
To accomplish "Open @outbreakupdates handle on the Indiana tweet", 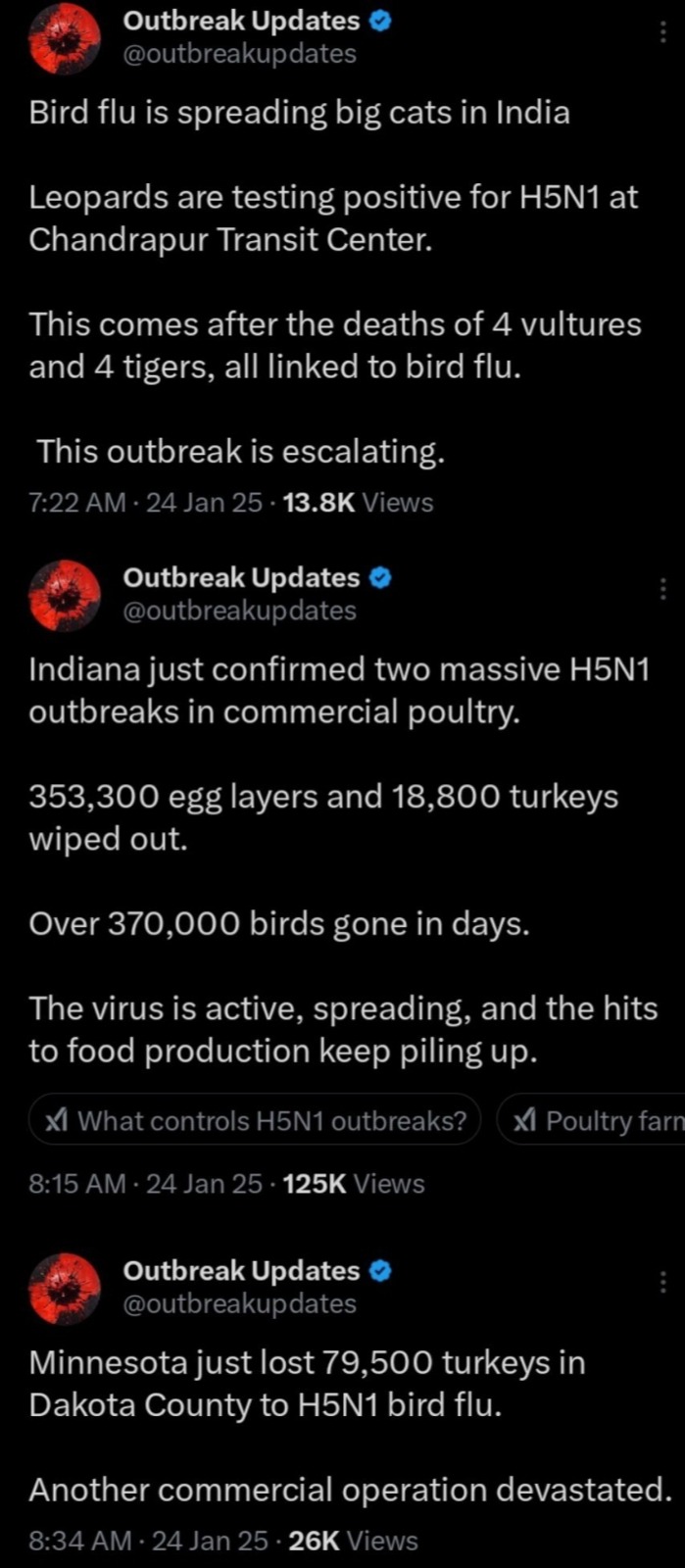I will pyautogui.click(x=239, y=611).
